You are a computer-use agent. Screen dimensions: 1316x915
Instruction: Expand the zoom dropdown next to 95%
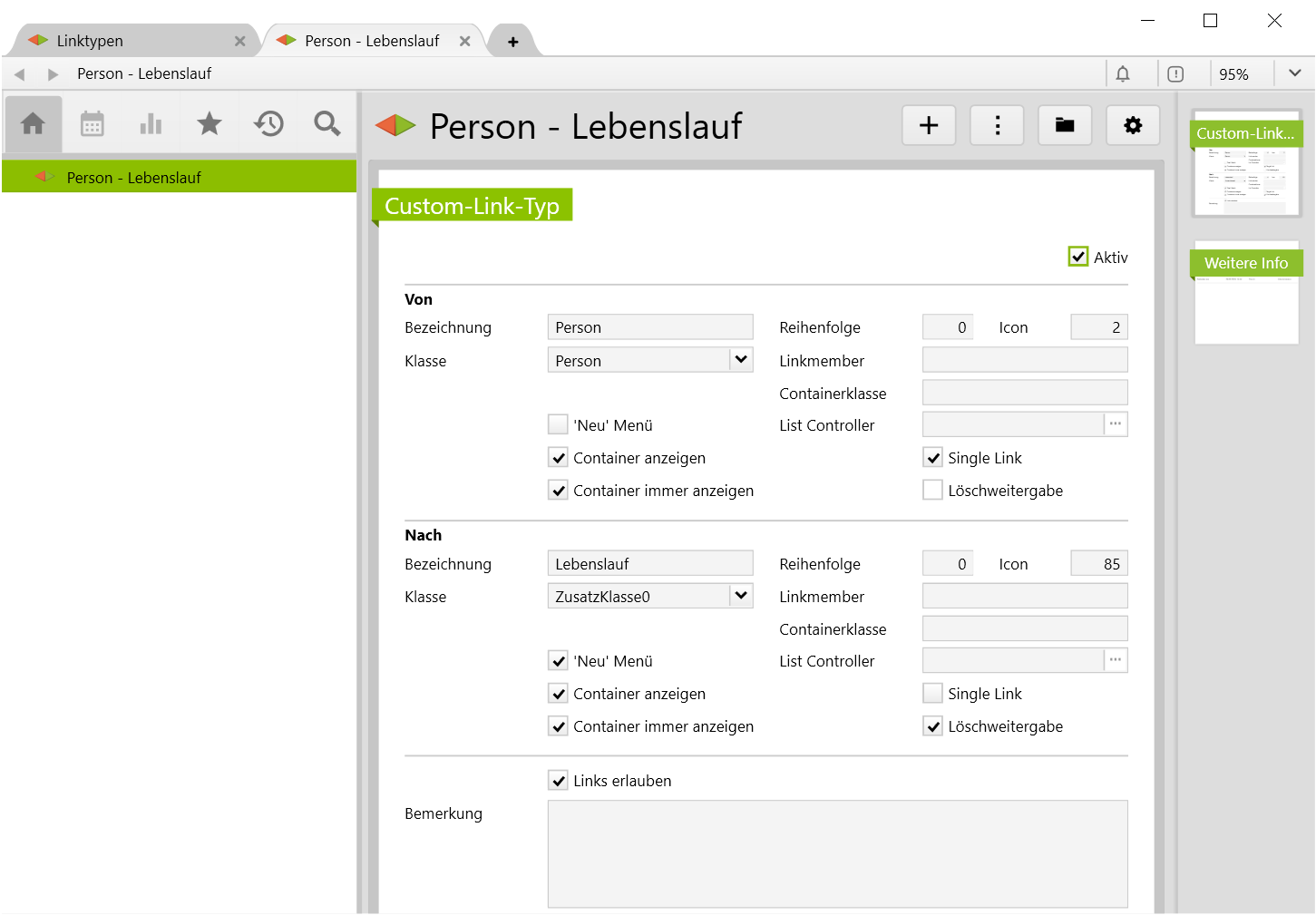coord(1294,73)
